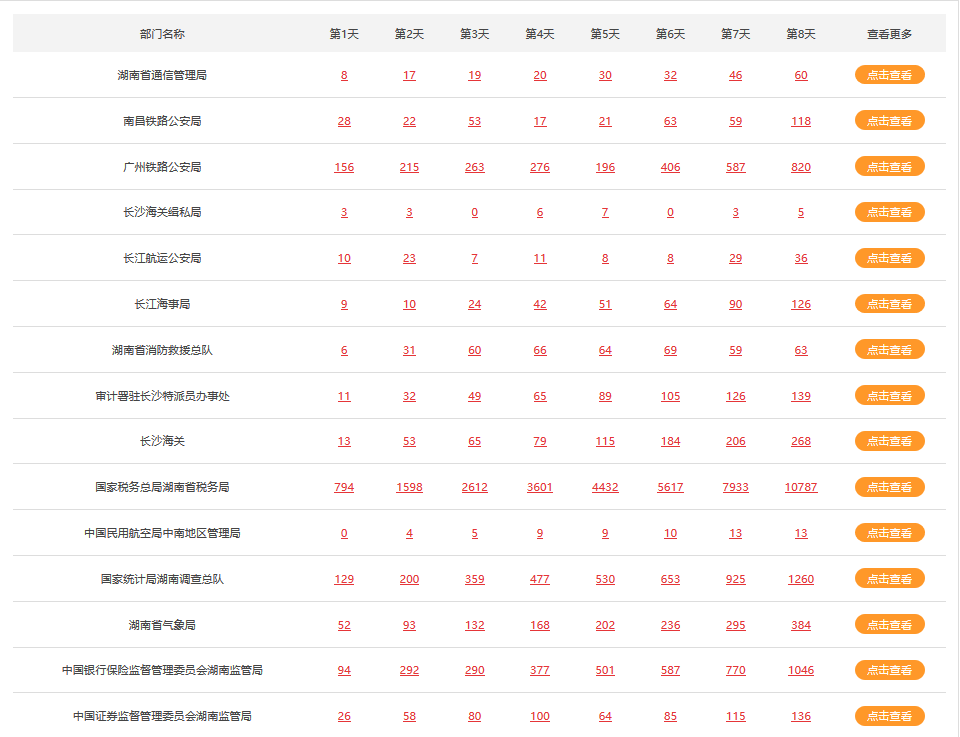Open 点击查看 for 中国证券监督管理委员会湖南监管局
This screenshot has width=960, height=737.
point(889,716)
